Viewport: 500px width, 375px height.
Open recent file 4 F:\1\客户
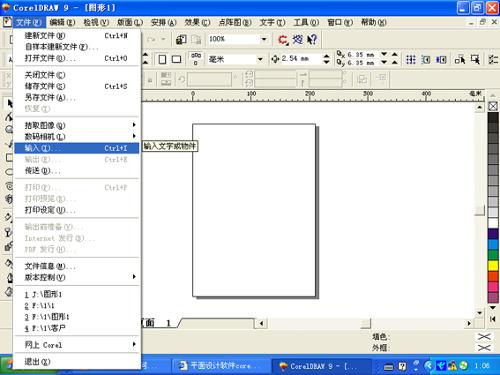[x=77, y=328]
